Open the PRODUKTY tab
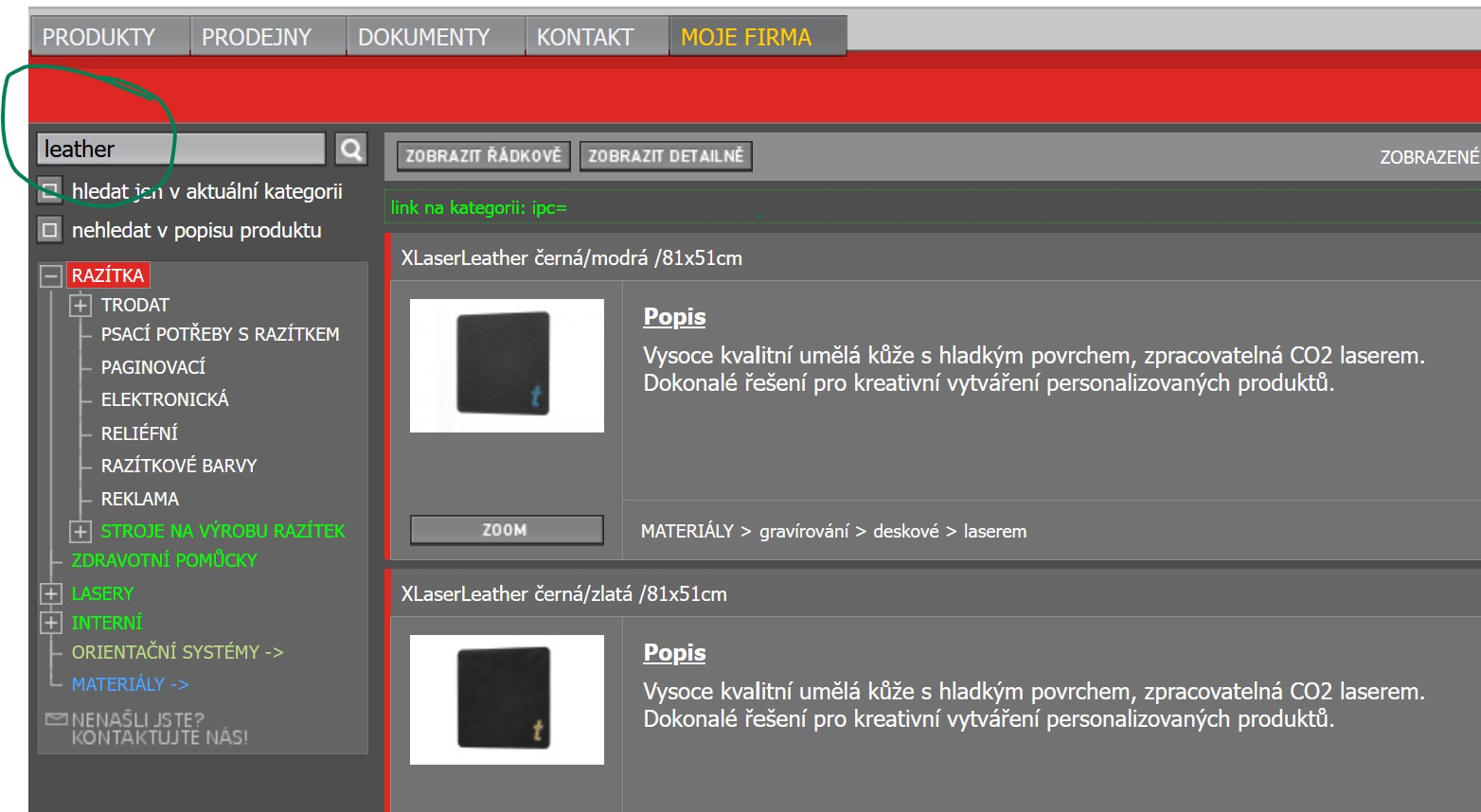 [99, 37]
